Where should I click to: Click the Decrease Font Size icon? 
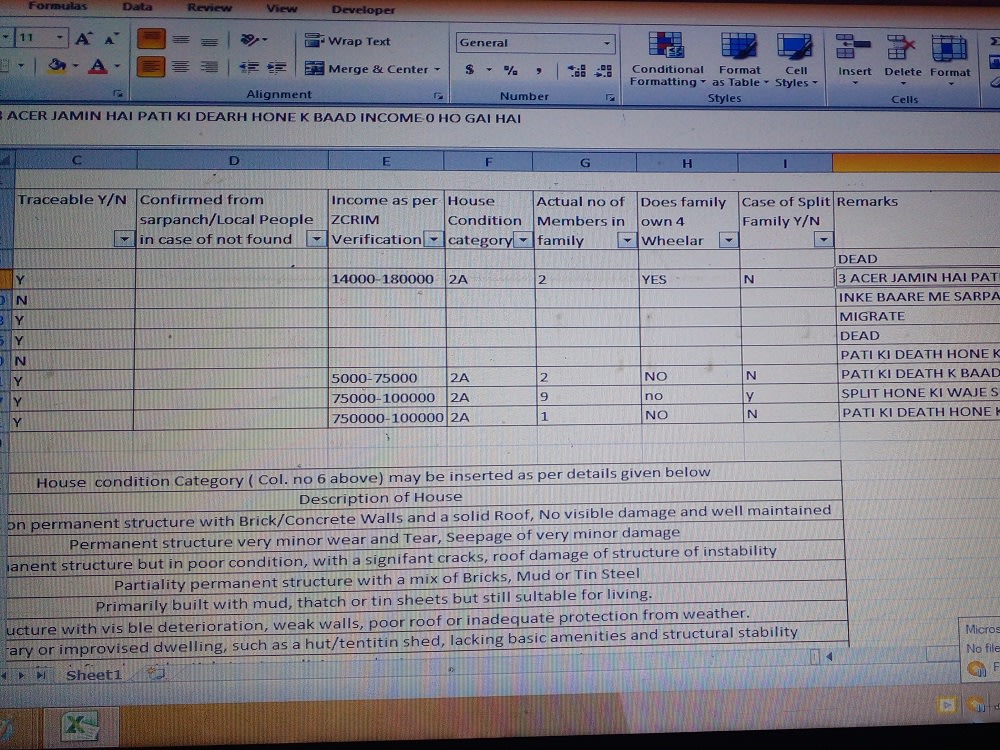tap(111, 39)
